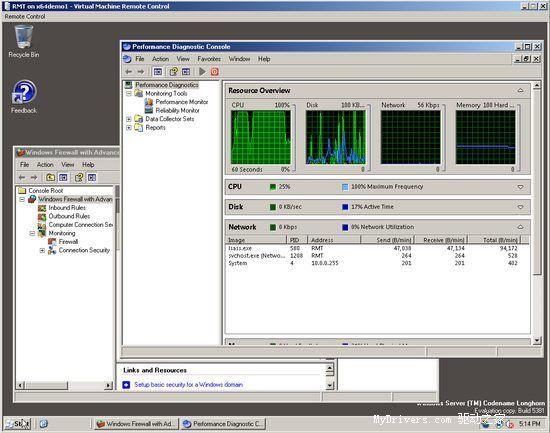The width and height of the screenshot is (550, 433).
Task: Click red Stop icon in Performance toolbar
Action: [215, 72]
